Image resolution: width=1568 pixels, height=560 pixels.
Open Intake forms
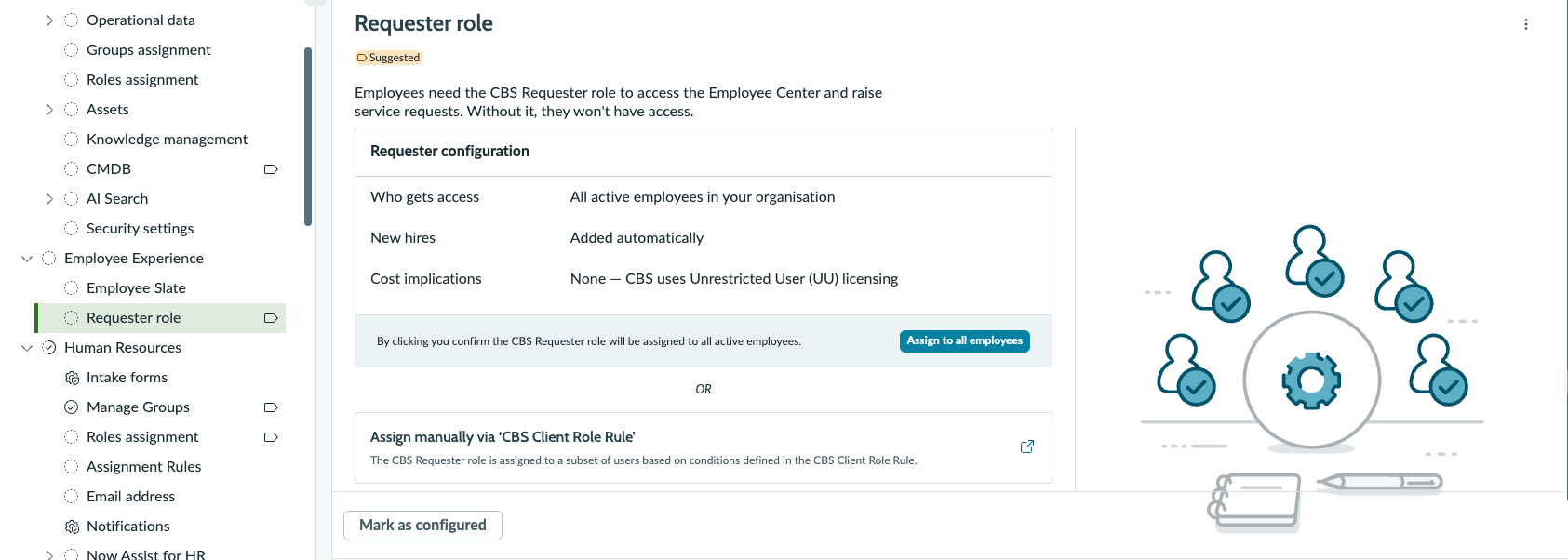click(x=127, y=378)
